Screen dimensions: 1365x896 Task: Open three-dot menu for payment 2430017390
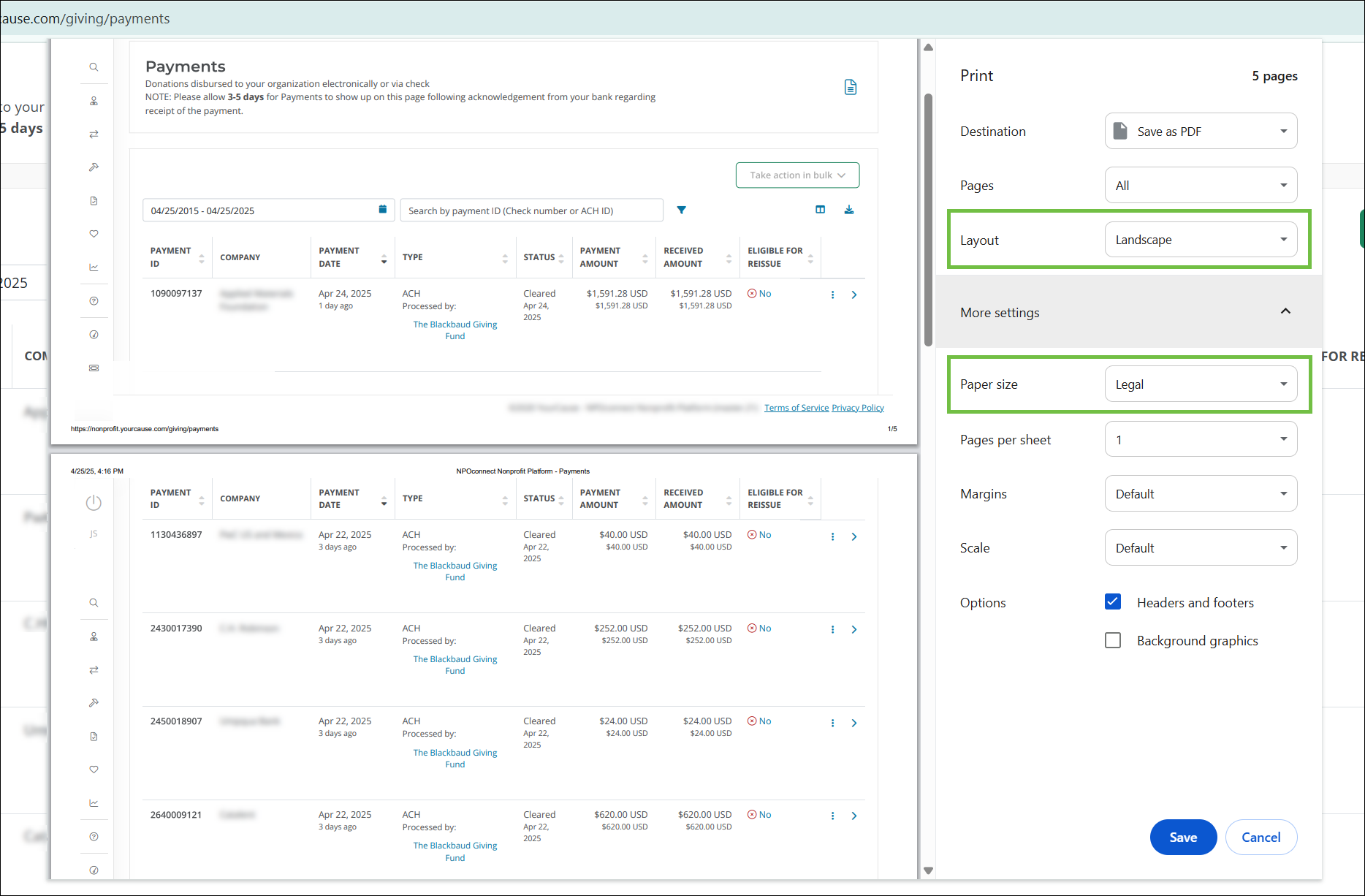click(832, 629)
